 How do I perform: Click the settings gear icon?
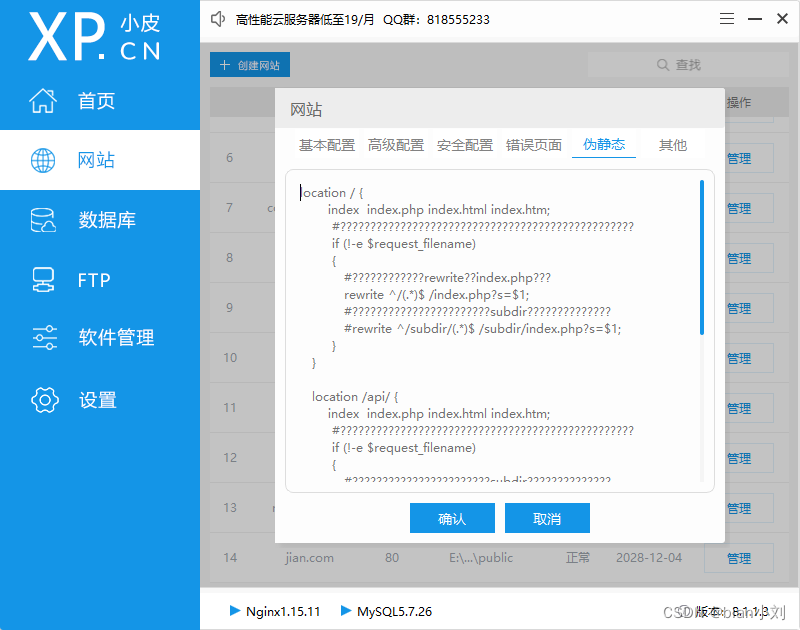click(x=45, y=399)
